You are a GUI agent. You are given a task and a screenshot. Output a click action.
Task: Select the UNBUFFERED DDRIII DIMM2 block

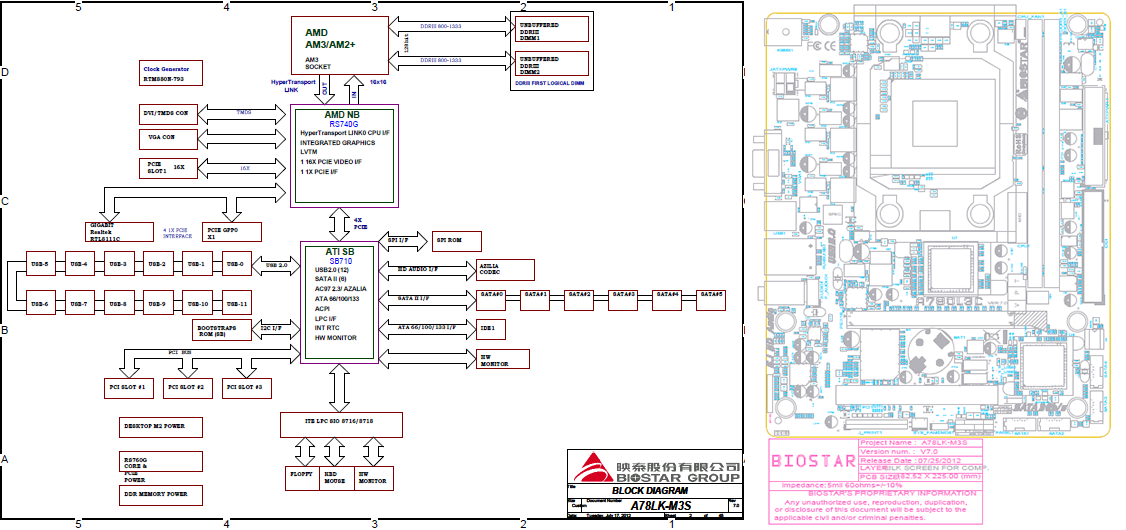(x=552, y=63)
